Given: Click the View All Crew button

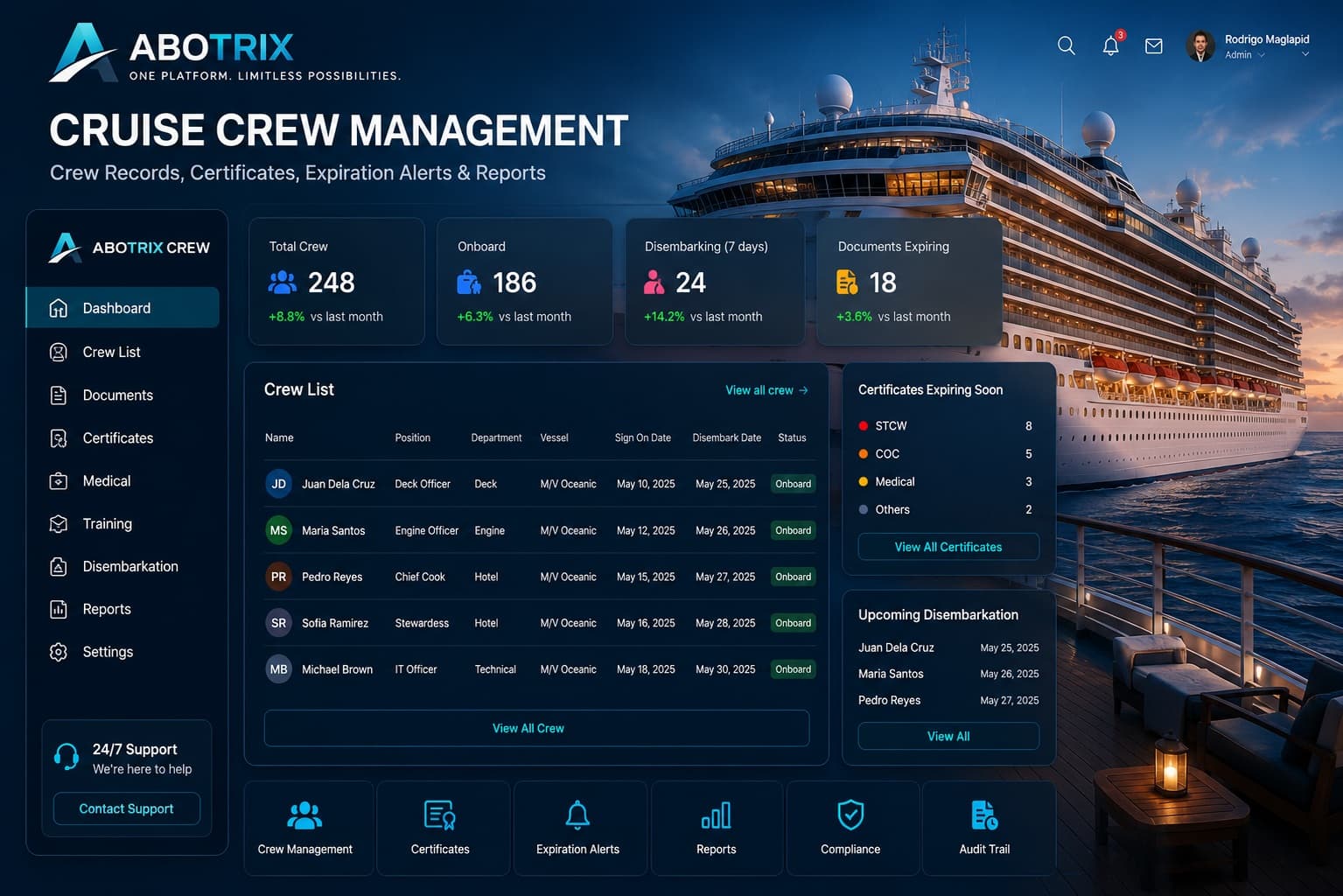Looking at the screenshot, I should 536,728.
